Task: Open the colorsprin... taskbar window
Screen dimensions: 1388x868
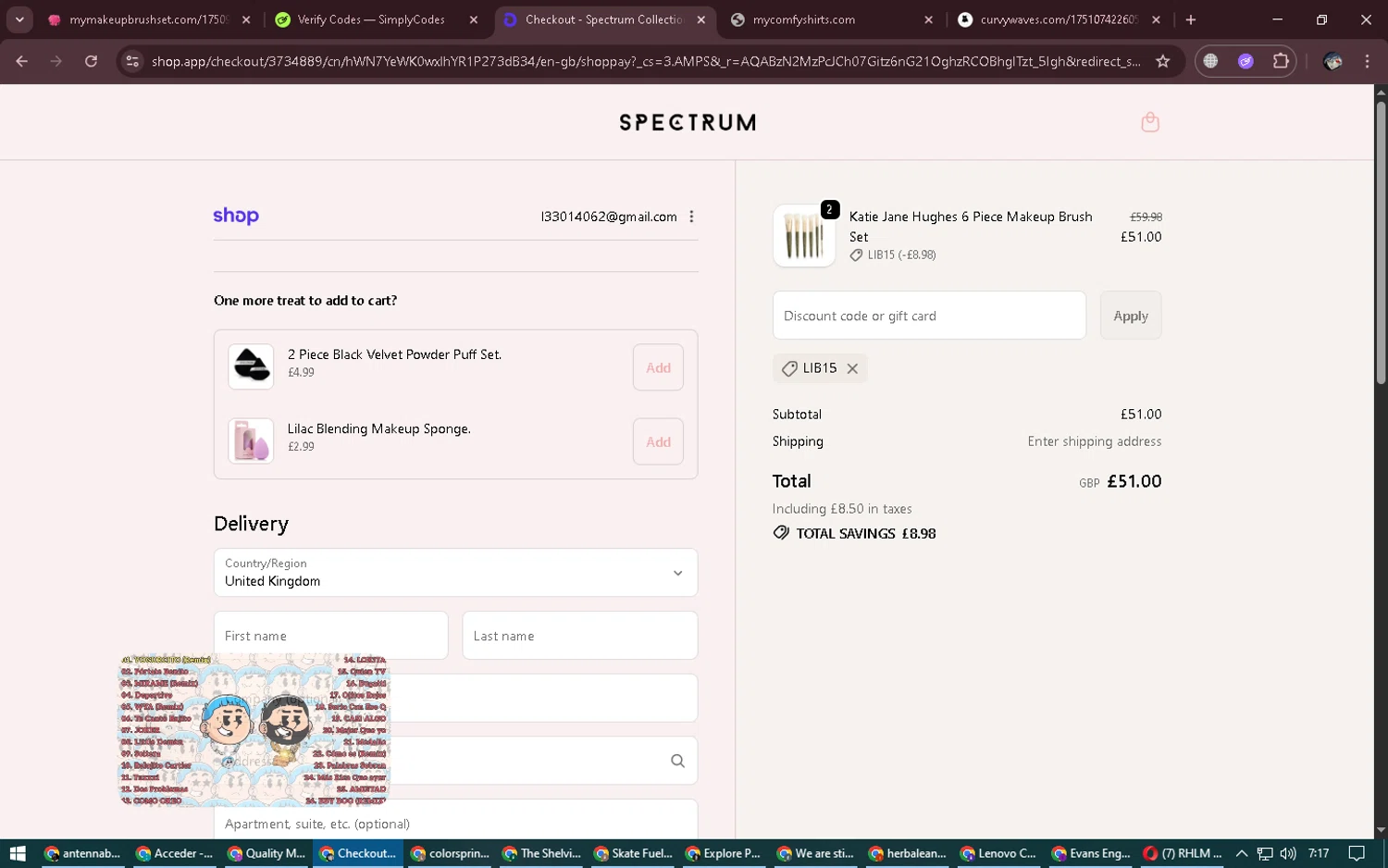Action: pos(450,853)
